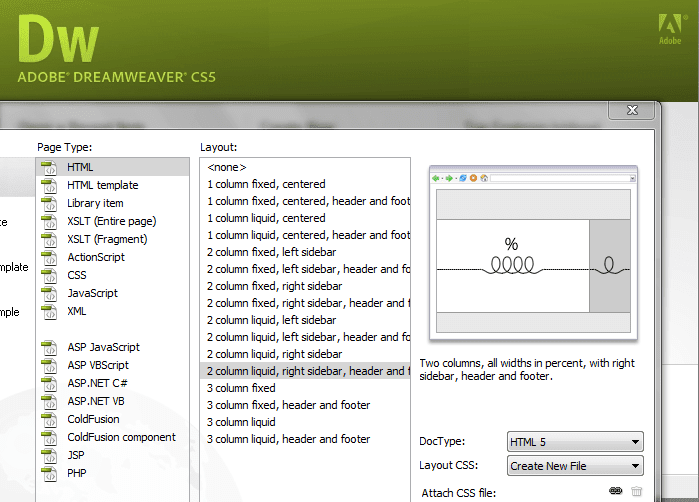Select 2 column fixed, left sidebar, header and footer
Viewport: 699px width, 502px height.
305,269
